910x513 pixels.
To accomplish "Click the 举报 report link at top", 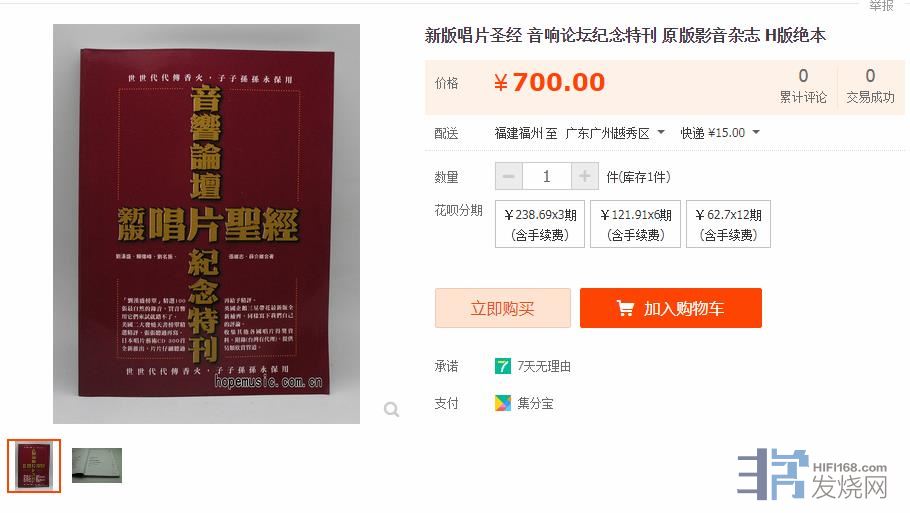I will tap(881, 6).
